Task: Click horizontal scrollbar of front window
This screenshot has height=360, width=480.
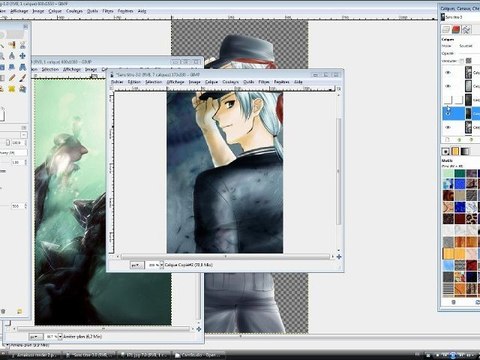Action: click(226, 257)
